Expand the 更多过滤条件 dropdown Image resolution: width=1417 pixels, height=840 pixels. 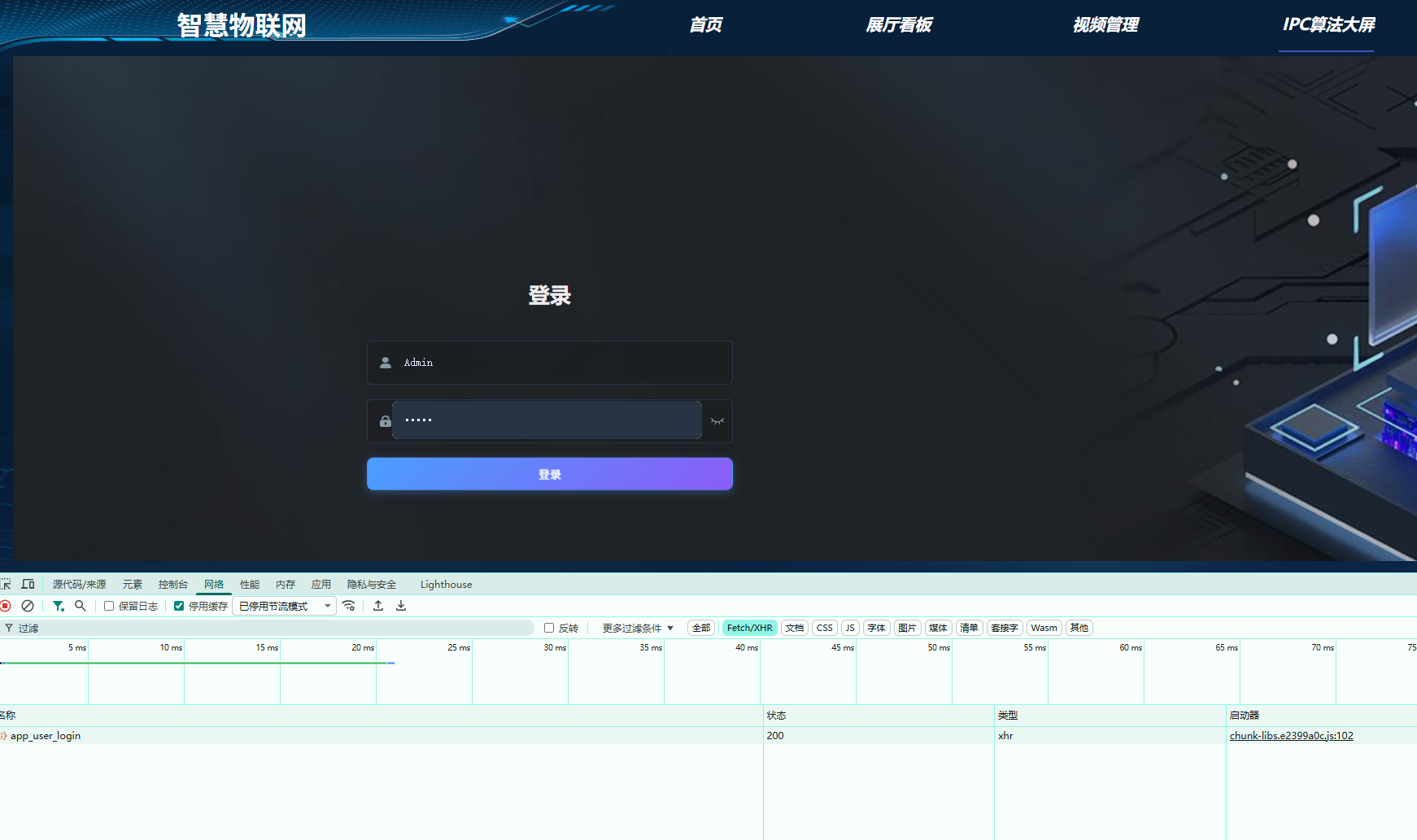pos(638,627)
